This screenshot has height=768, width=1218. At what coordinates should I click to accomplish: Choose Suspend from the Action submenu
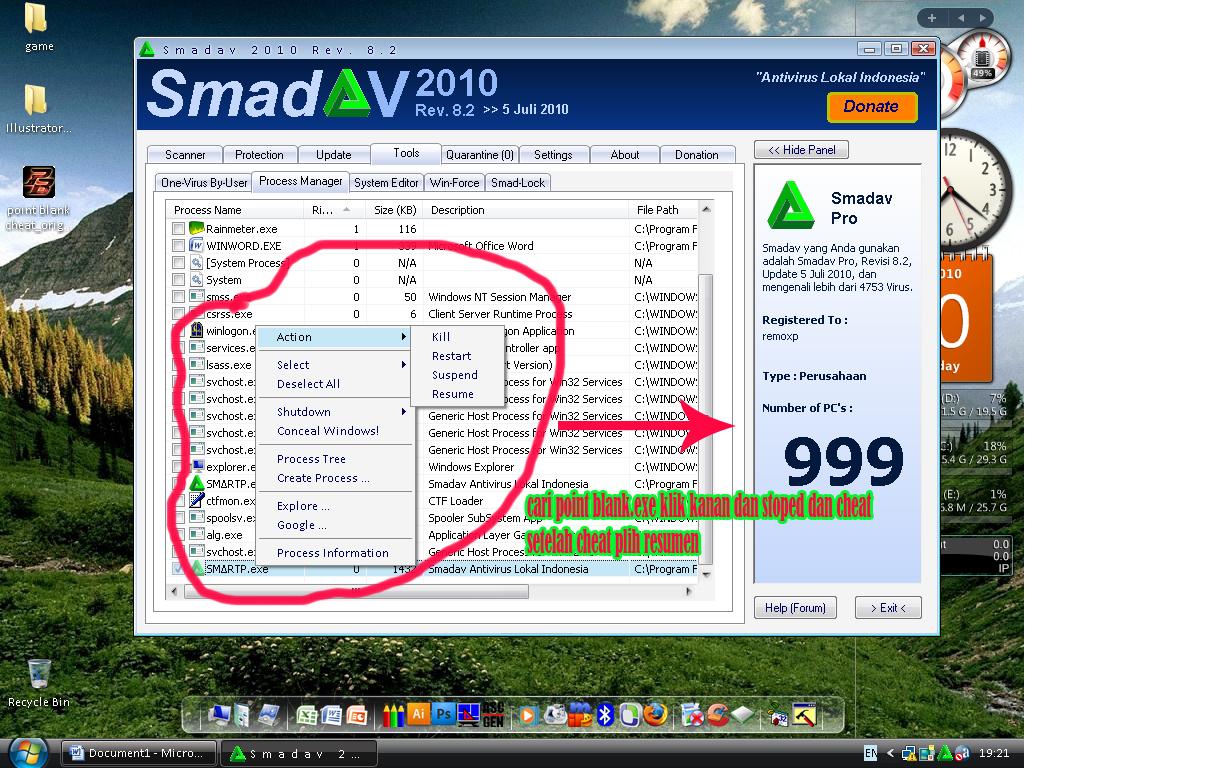pyautogui.click(x=455, y=375)
